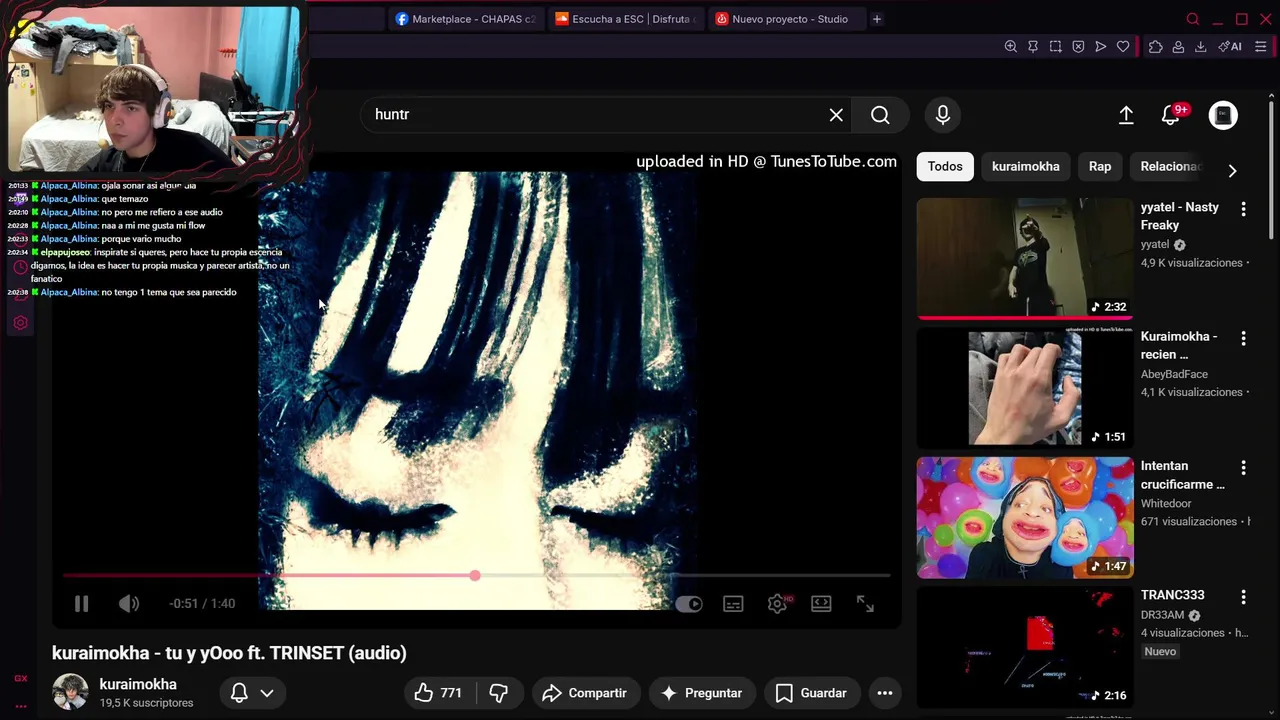This screenshot has width=1280, height=720.
Task: Open the sidebar three-dots menu at bottom
Action: click(x=21, y=706)
